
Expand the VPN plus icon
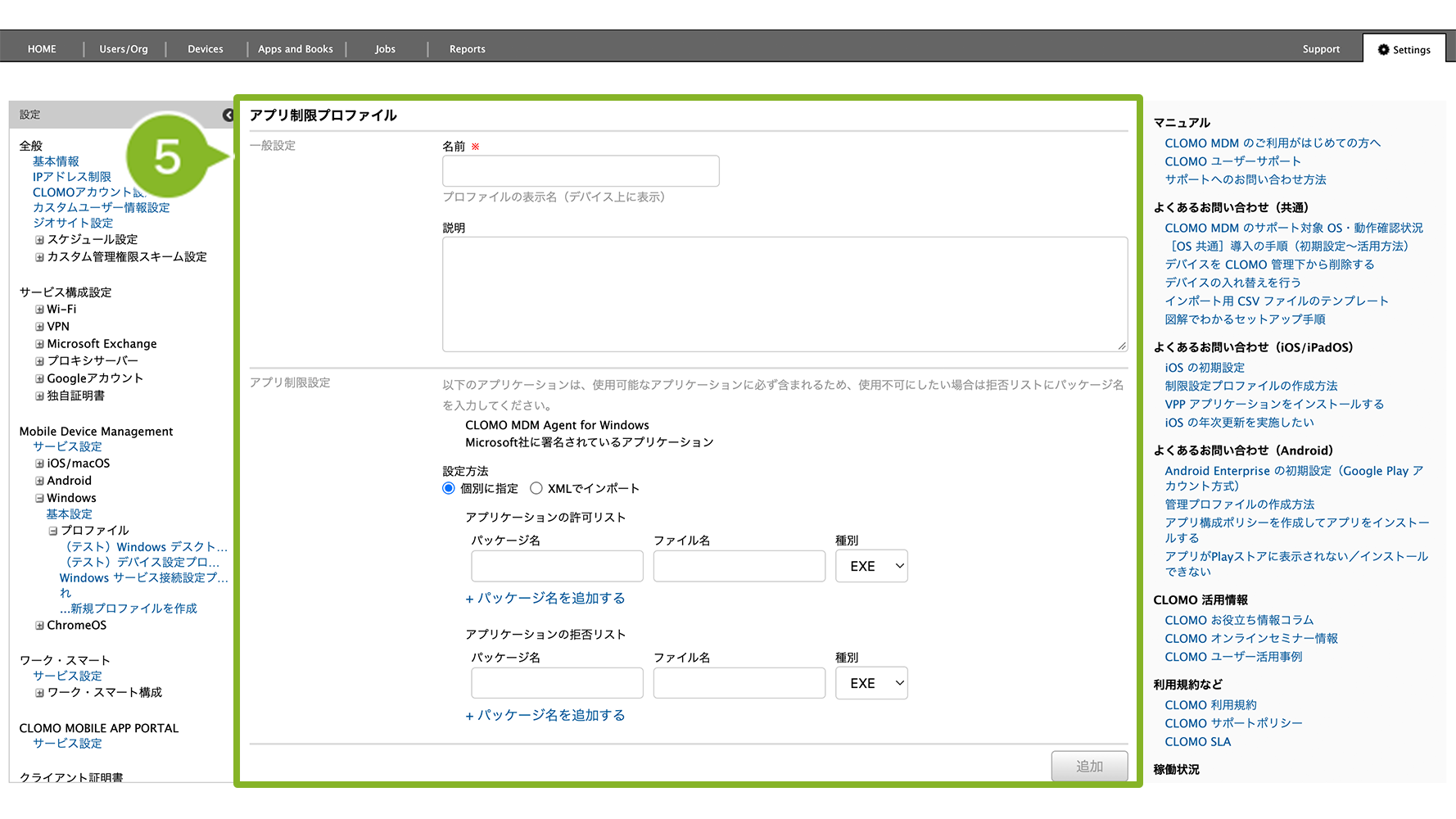[x=39, y=327]
